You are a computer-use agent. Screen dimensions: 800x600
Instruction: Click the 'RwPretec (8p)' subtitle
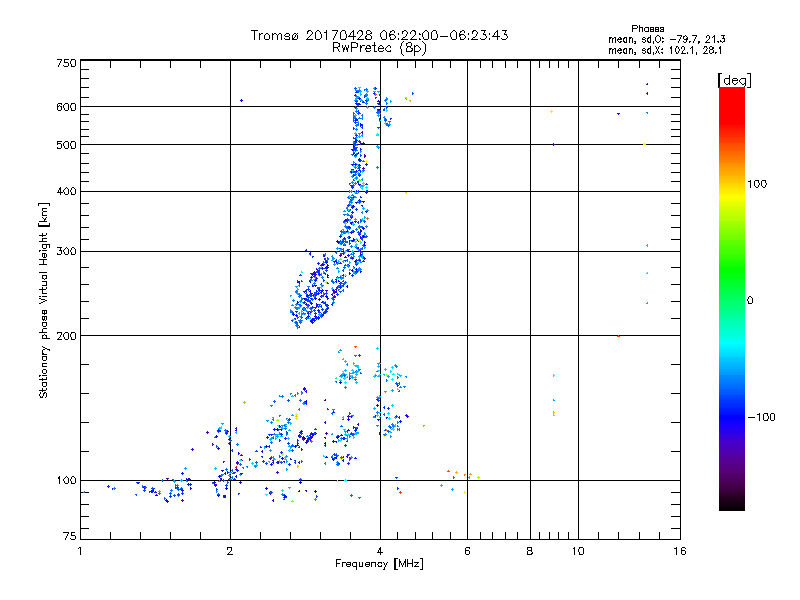(x=379, y=48)
